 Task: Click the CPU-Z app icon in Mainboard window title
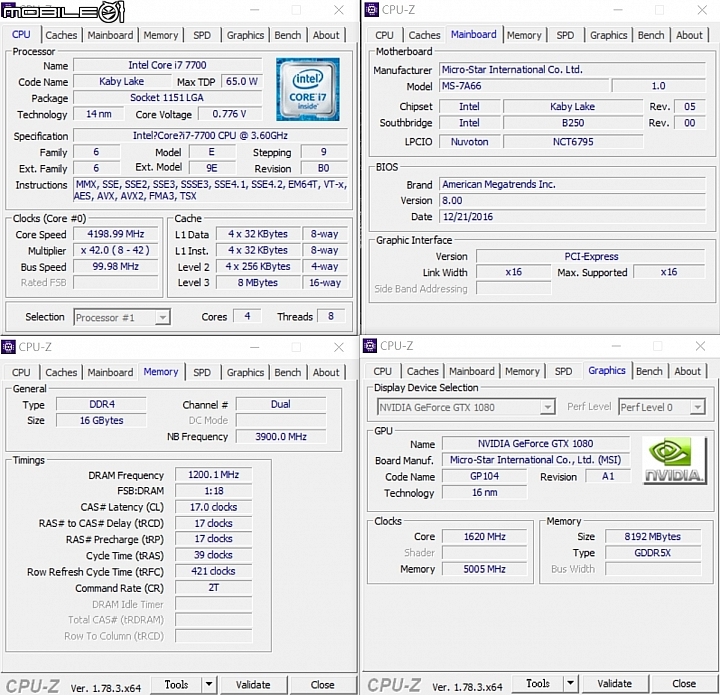(x=371, y=10)
